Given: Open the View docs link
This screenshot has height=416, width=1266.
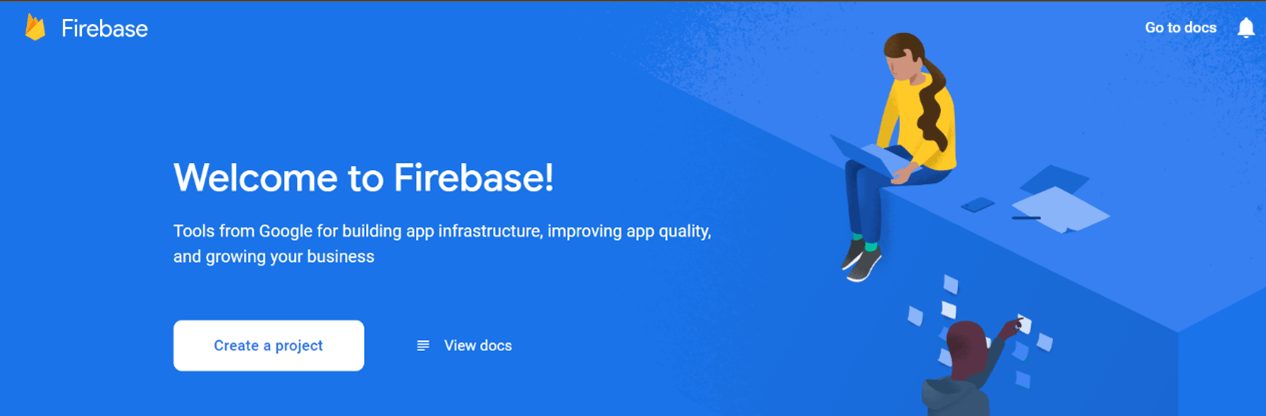Looking at the screenshot, I should pos(478,346).
